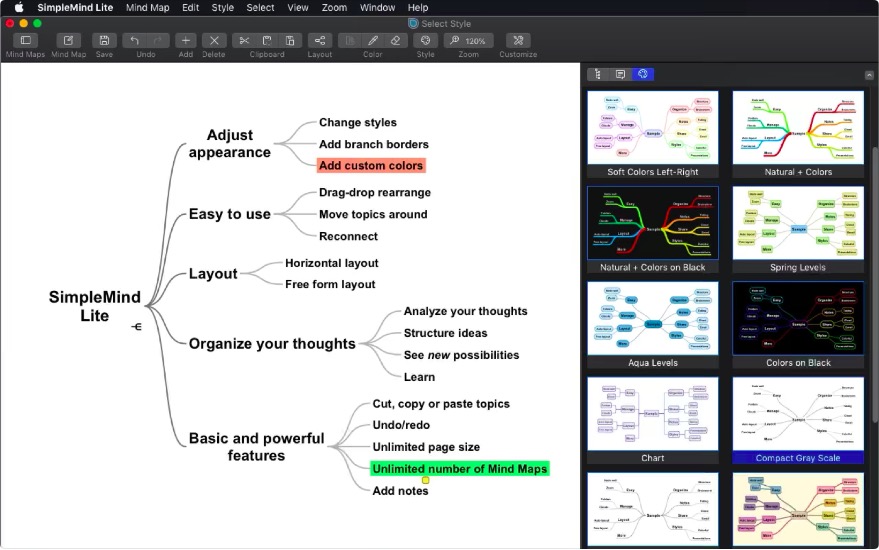This screenshot has height=550, width=879.
Task: Apply the Spring Levels style
Action: (x=798, y=229)
